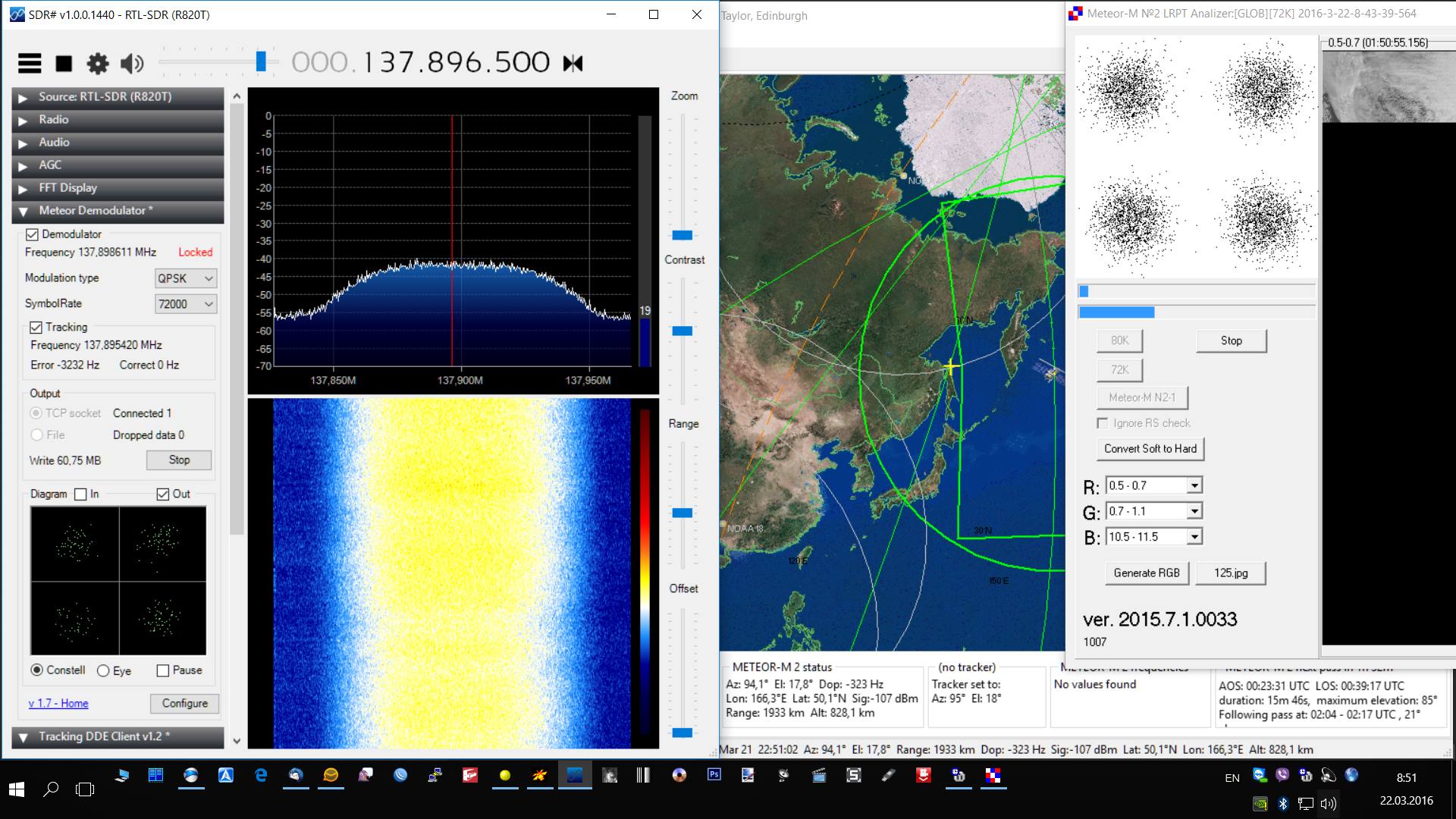Expand the Audio panel
The width and height of the screenshot is (1456, 819).
[x=118, y=143]
